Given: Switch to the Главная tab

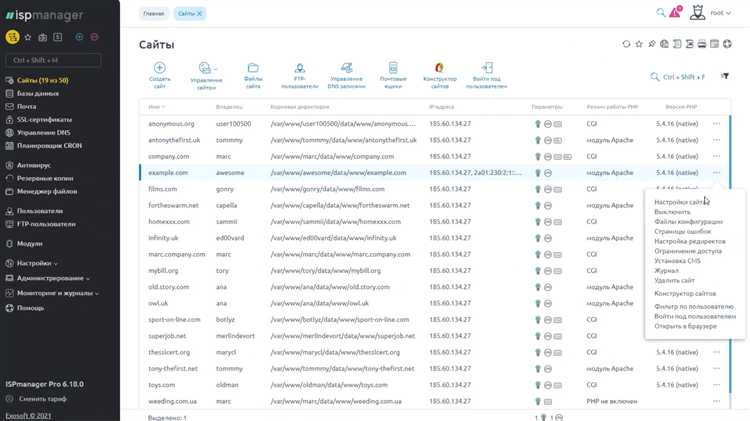Looking at the screenshot, I should [154, 13].
